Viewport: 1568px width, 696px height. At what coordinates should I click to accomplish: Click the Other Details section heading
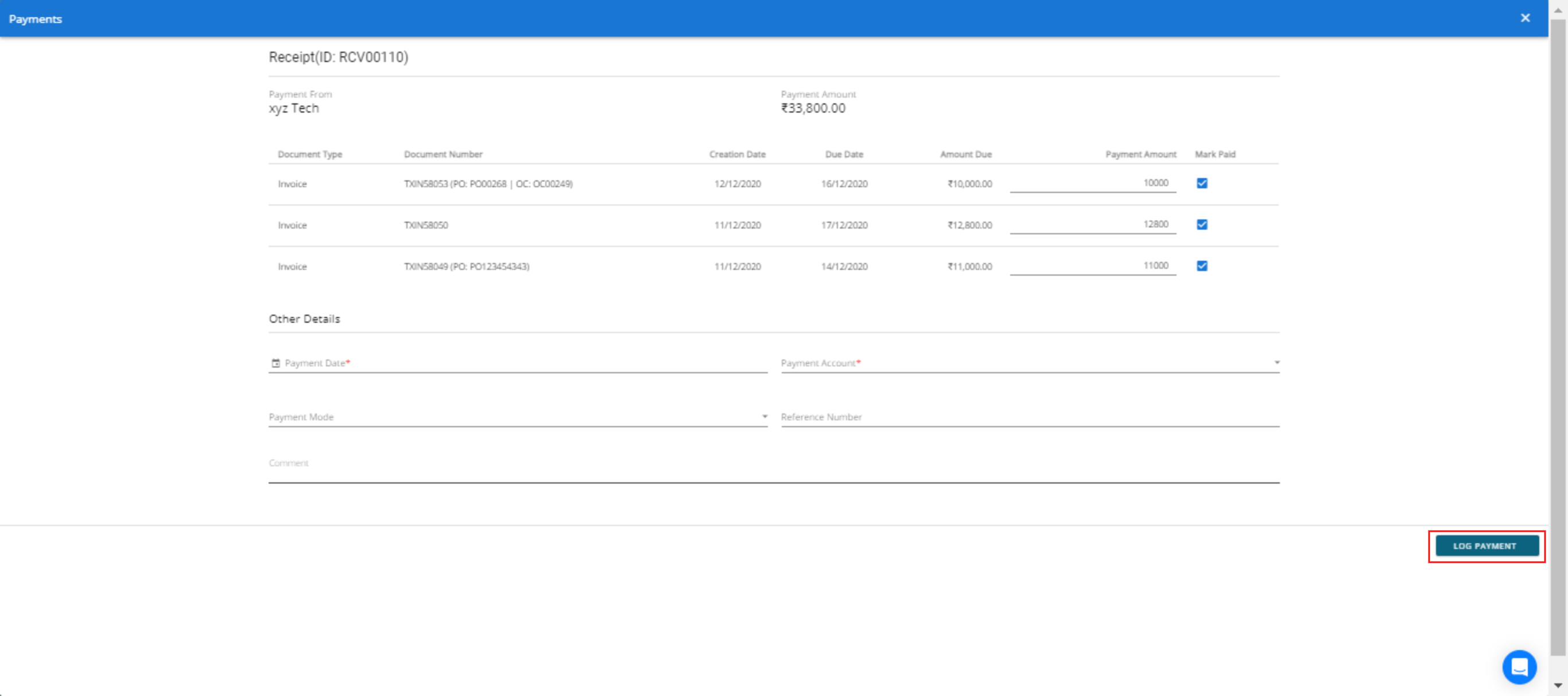click(x=304, y=319)
